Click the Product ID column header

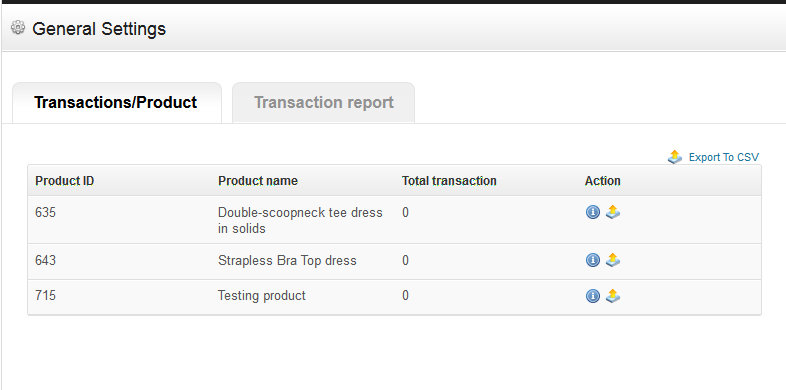click(x=65, y=181)
